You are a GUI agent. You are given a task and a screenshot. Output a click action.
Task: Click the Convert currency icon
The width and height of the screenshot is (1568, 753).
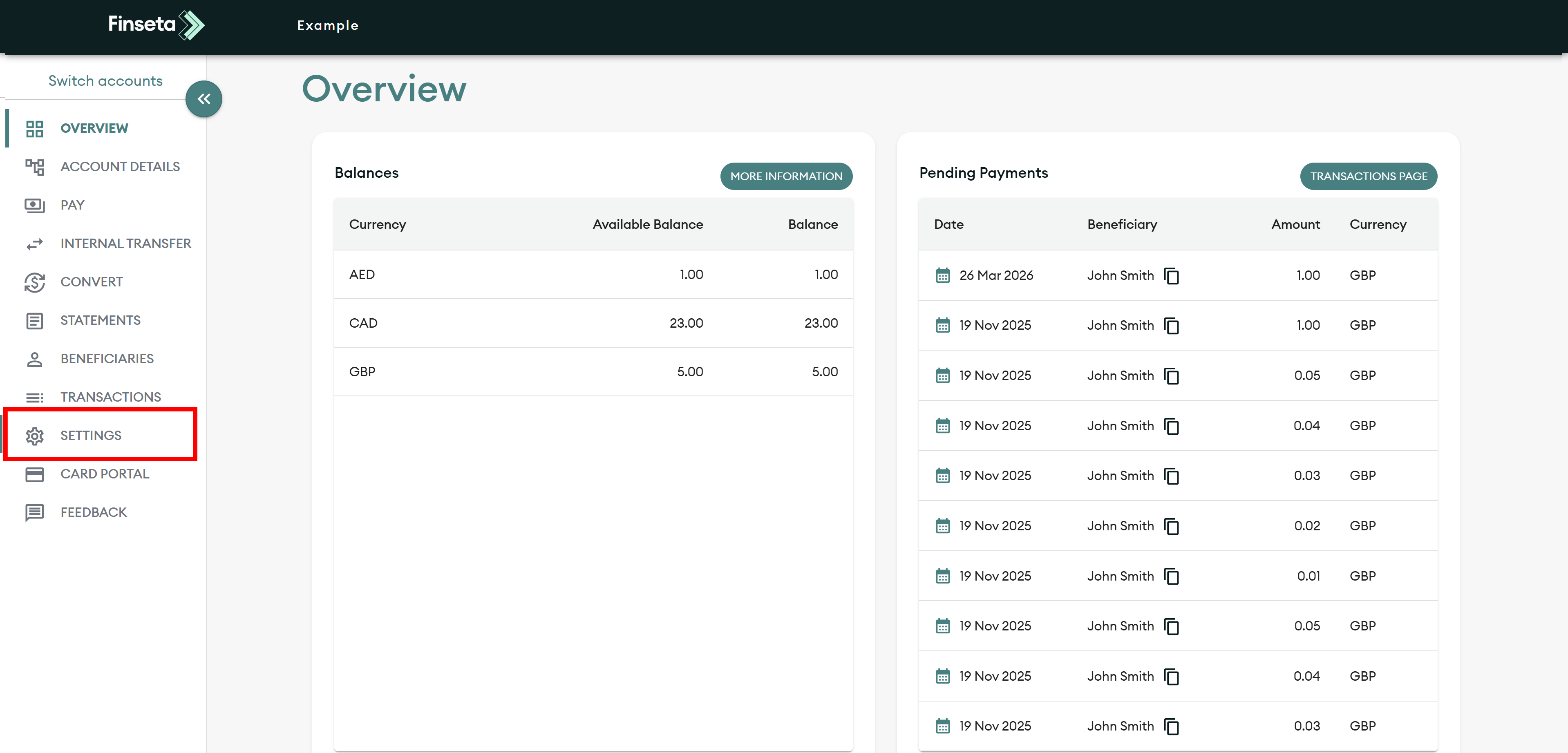(35, 282)
